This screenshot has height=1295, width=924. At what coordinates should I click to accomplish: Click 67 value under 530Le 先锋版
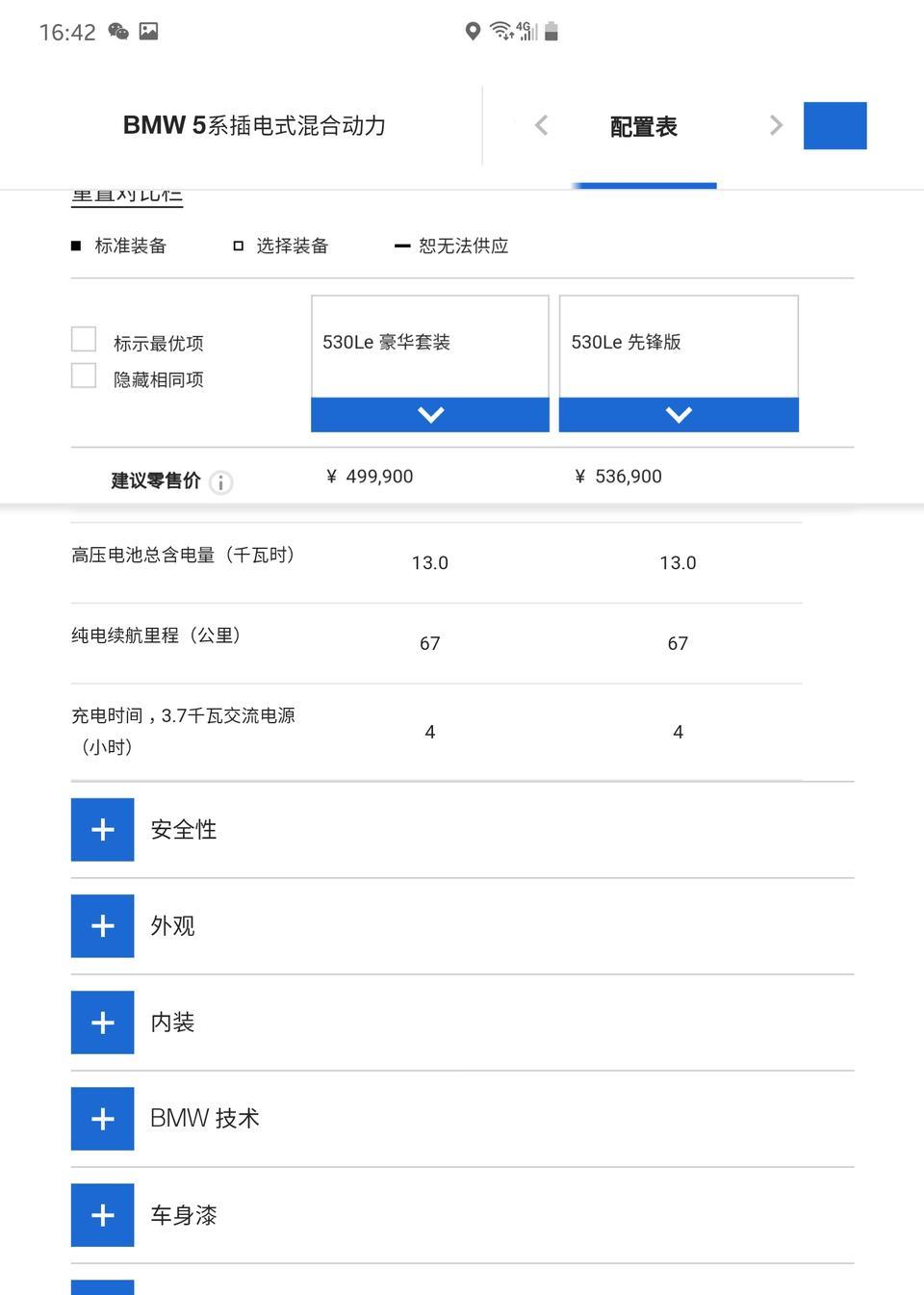tap(679, 643)
